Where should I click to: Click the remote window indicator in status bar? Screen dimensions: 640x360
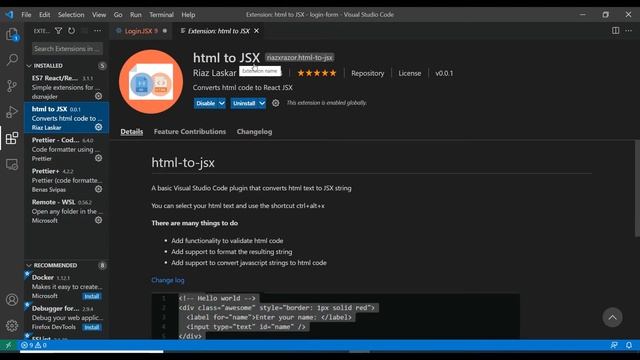(x=8, y=345)
